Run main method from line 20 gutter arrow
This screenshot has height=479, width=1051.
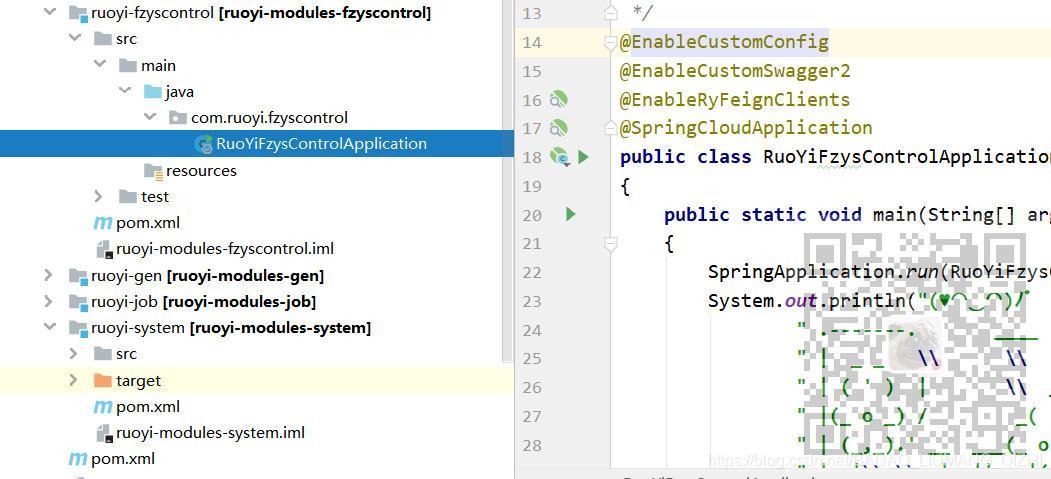pos(570,214)
